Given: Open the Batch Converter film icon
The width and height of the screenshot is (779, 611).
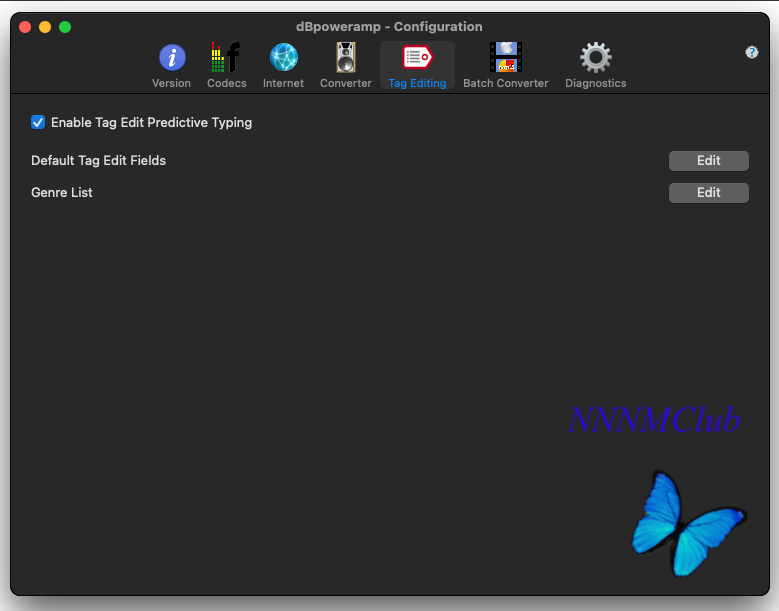Looking at the screenshot, I should pos(506,57).
